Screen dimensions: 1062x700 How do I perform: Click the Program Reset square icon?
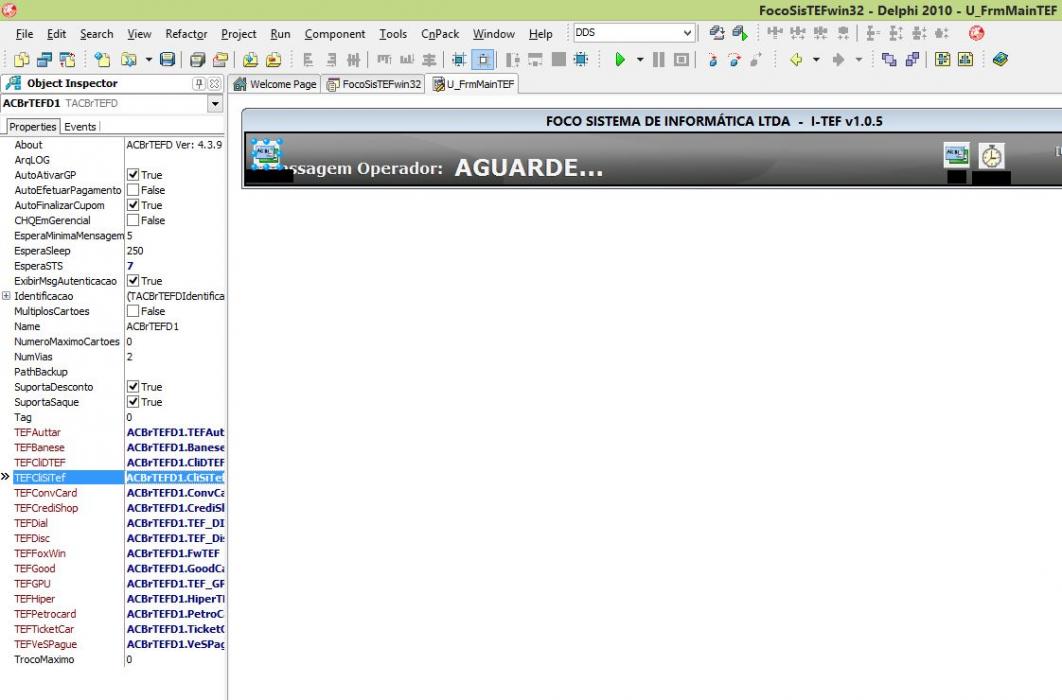(681, 60)
